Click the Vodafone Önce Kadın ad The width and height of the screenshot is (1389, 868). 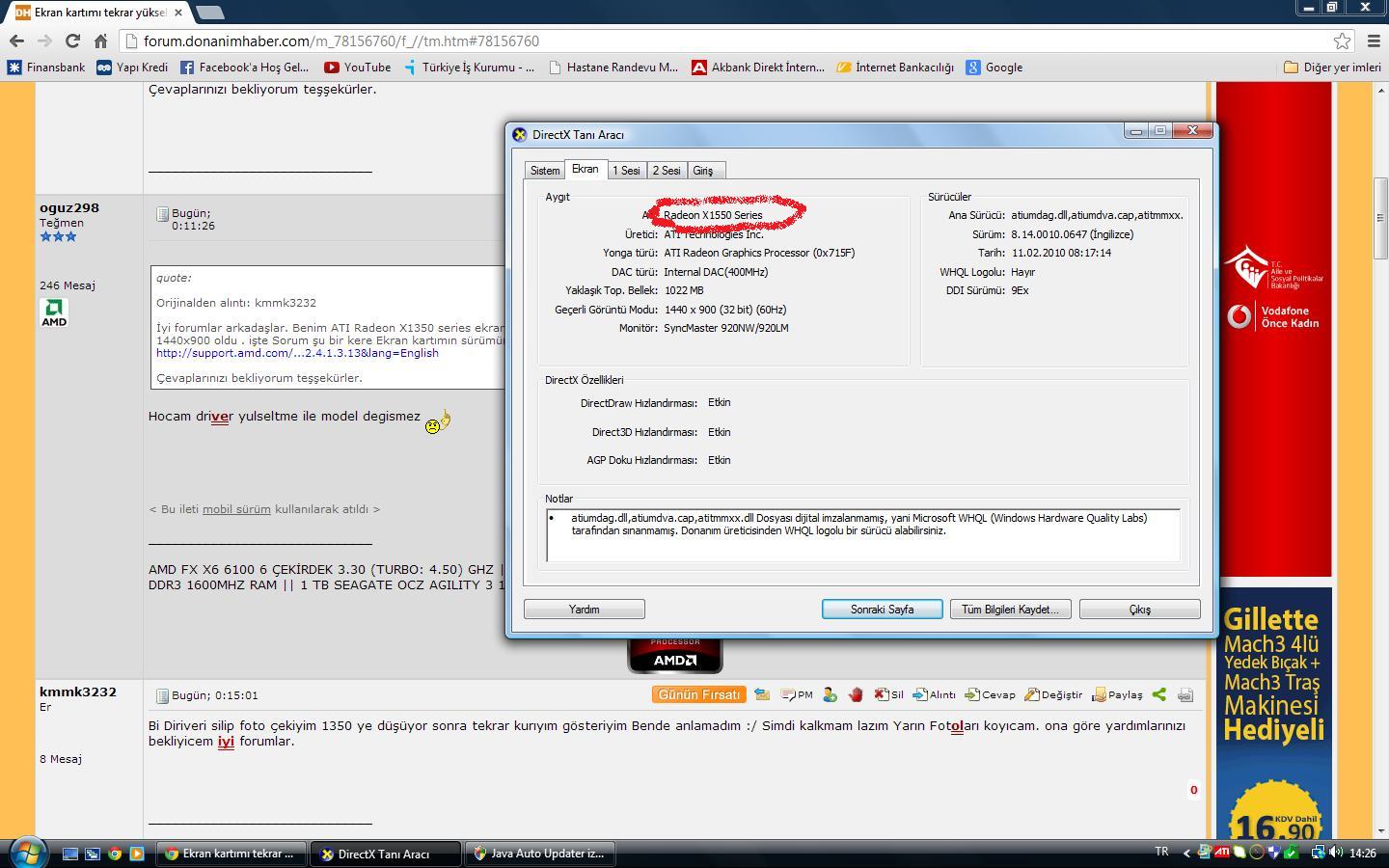1273,317
